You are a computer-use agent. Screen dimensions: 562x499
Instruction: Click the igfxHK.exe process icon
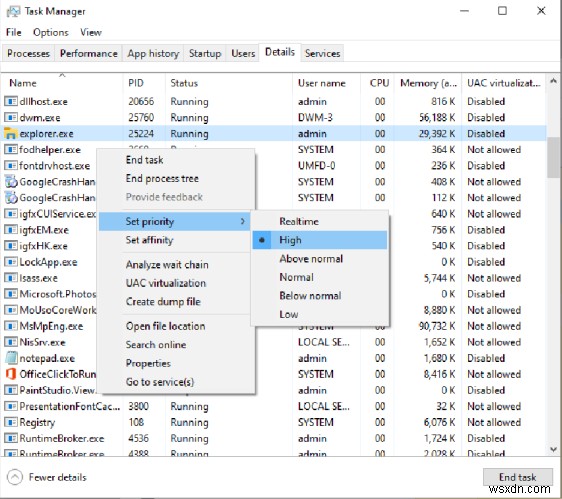(x=10, y=246)
